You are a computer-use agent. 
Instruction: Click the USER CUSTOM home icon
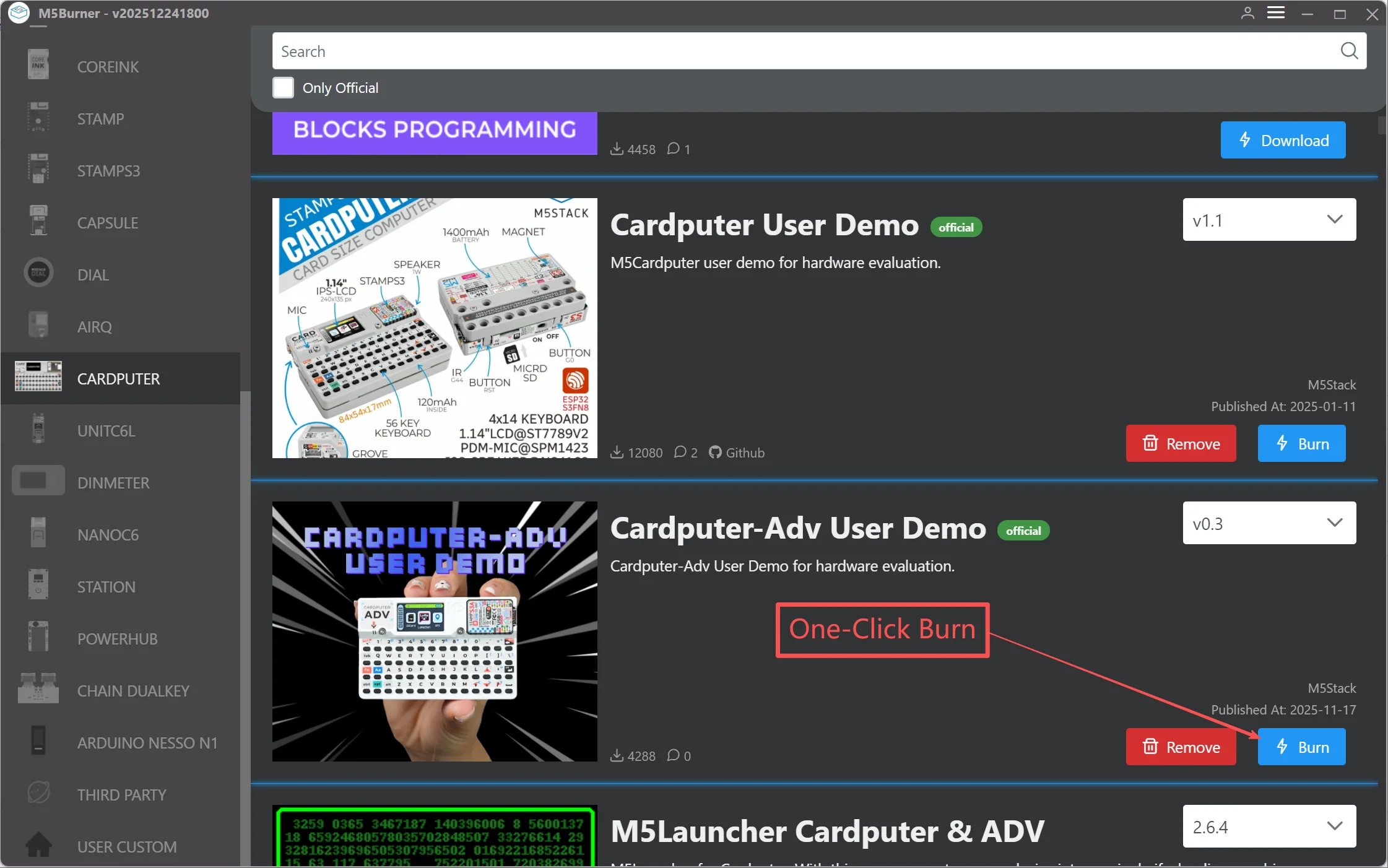(x=38, y=844)
